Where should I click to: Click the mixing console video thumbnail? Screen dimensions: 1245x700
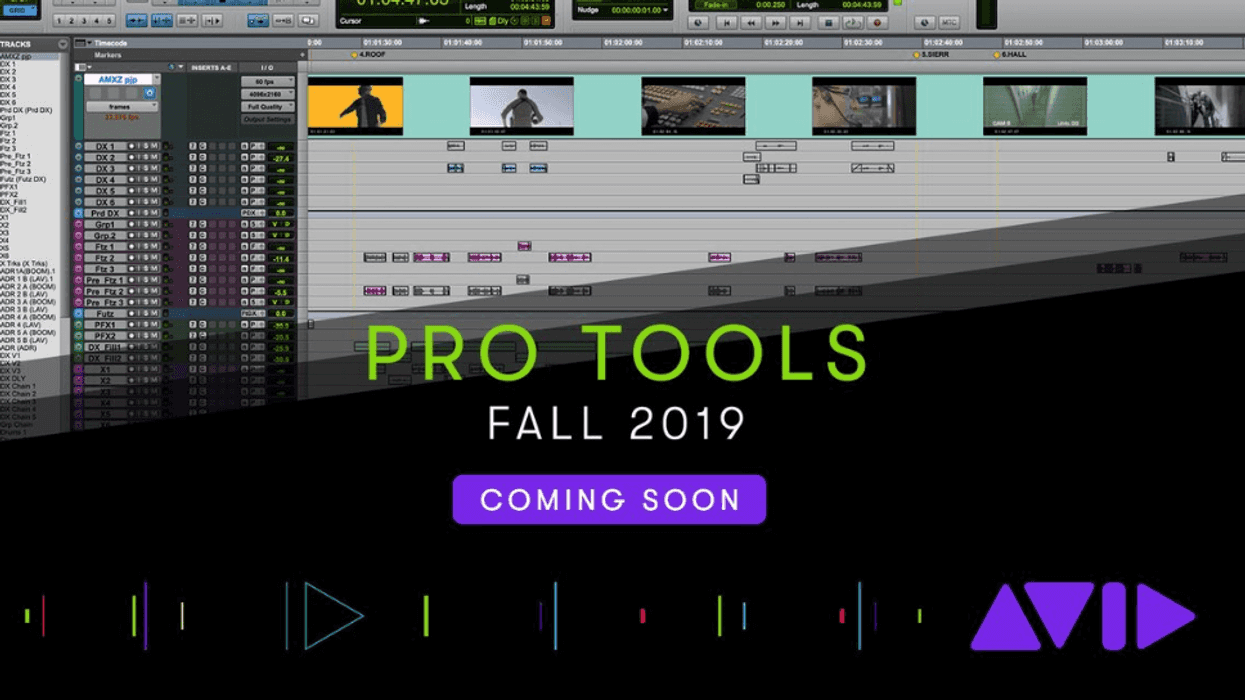tap(693, 106)
